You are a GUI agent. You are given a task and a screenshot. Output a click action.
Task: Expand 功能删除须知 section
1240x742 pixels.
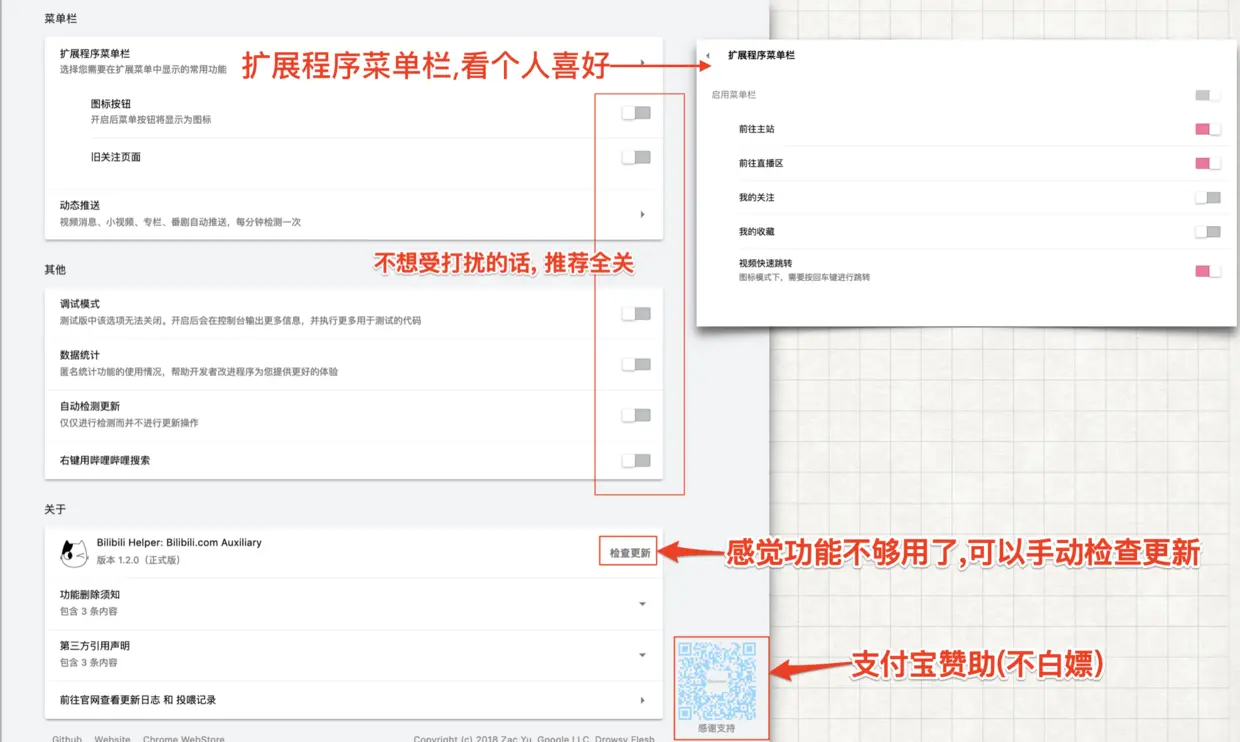(x=642, y=604)
